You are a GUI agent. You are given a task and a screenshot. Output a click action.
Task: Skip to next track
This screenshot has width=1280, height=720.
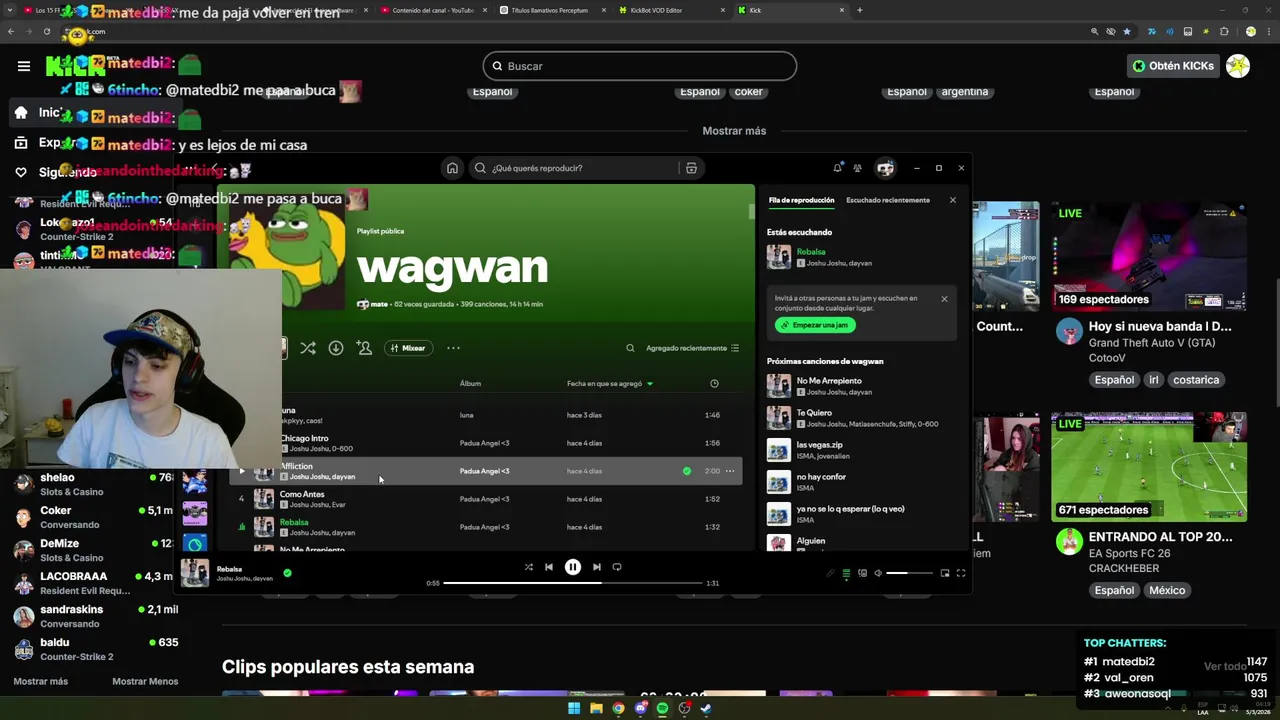(x=597, y=567)
